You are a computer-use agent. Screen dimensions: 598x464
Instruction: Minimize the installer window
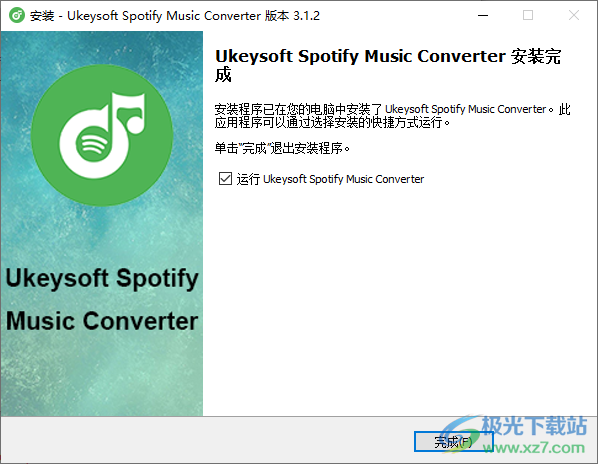coord(483,16)
